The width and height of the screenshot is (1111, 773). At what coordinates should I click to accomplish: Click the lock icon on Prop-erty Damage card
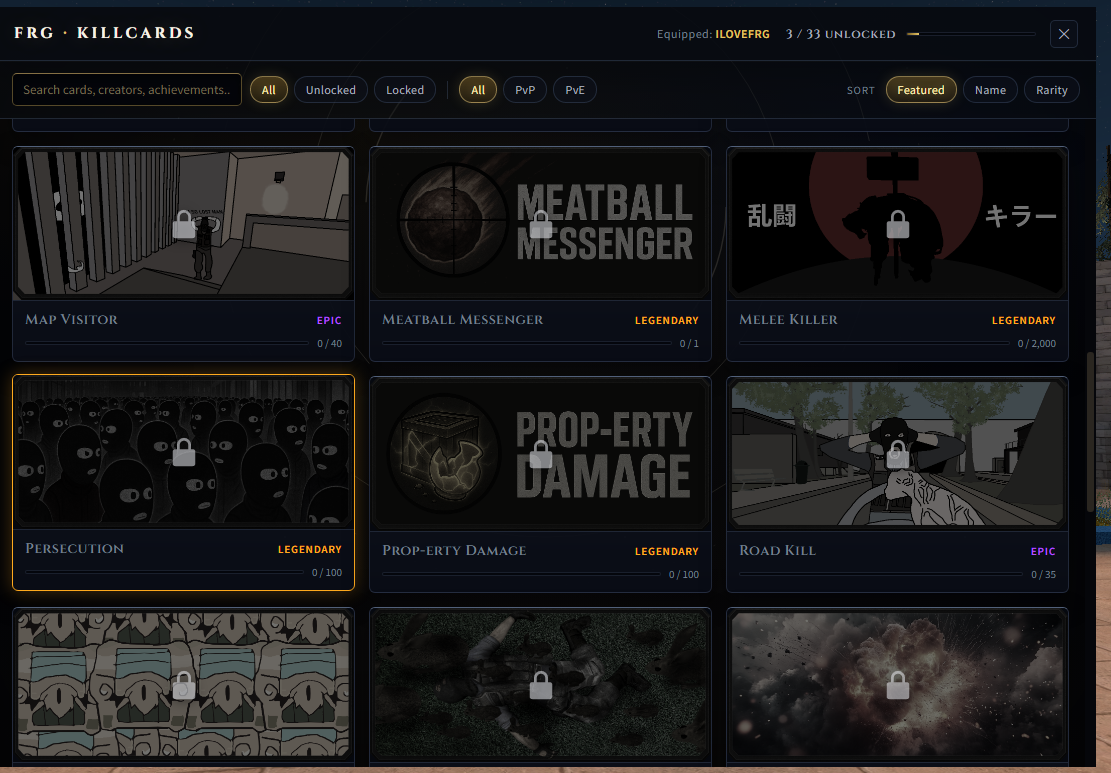point(541,455)
